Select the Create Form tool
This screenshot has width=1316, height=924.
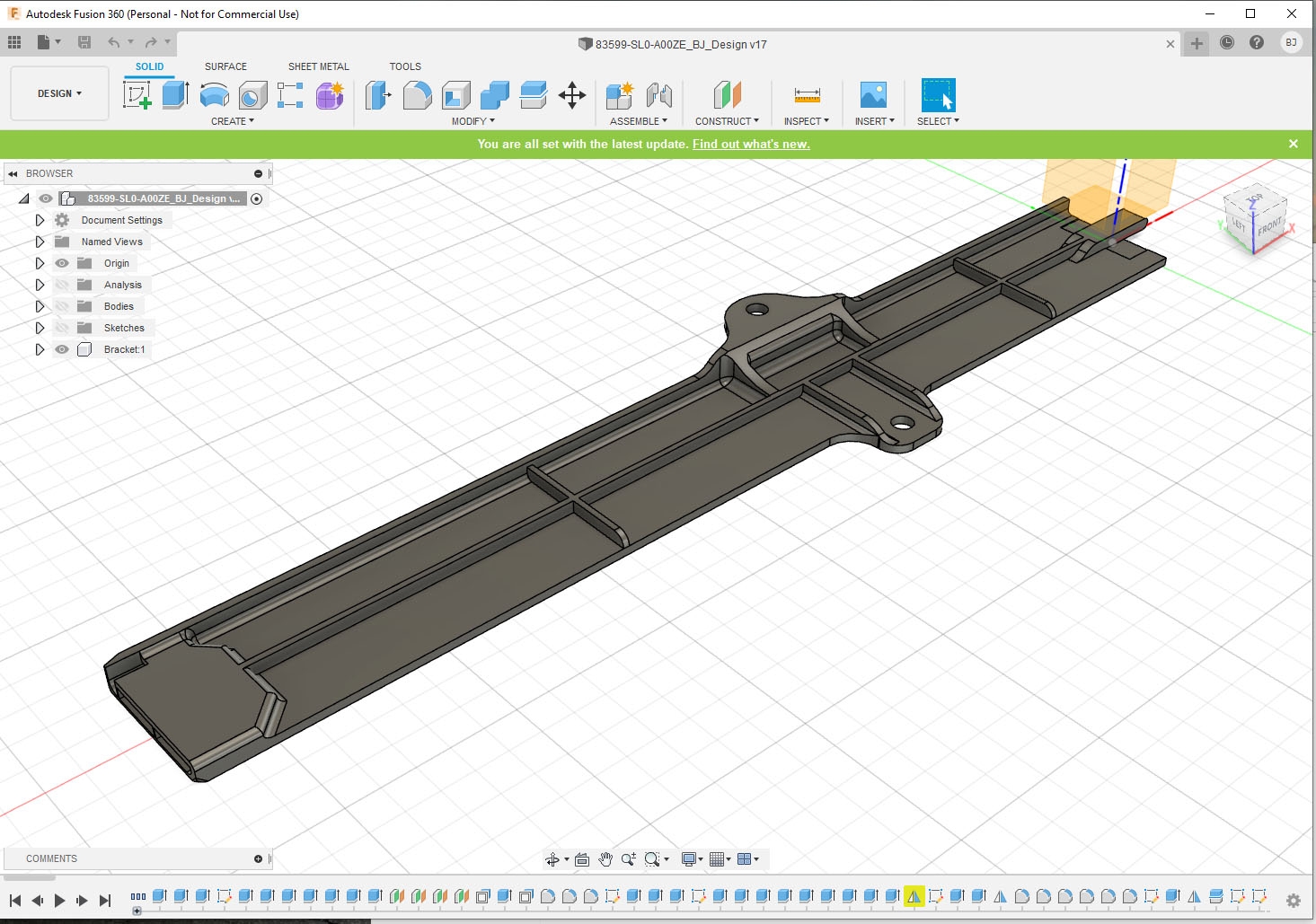pos(330,95)
